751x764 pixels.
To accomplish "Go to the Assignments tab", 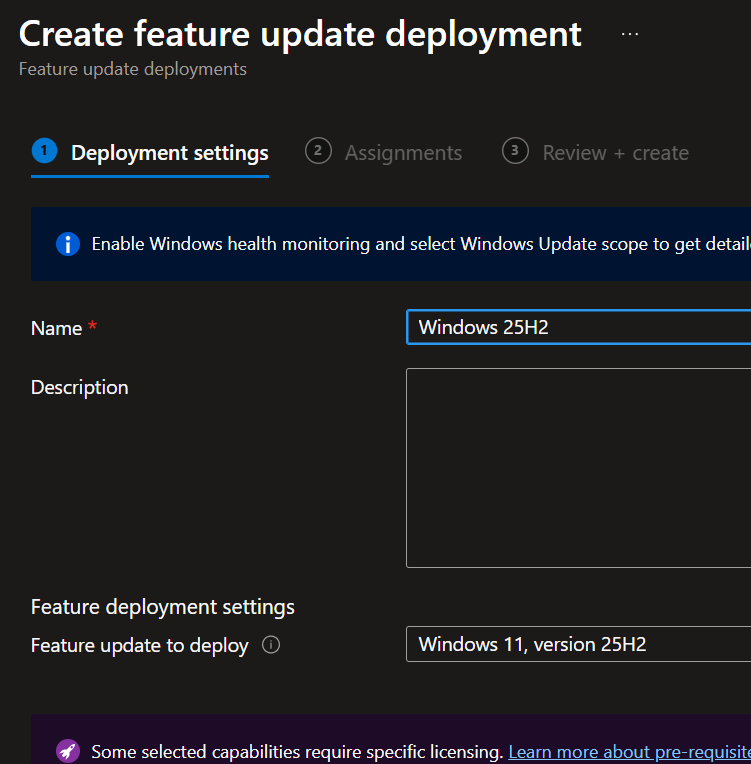I will click(x=403, y=153).
